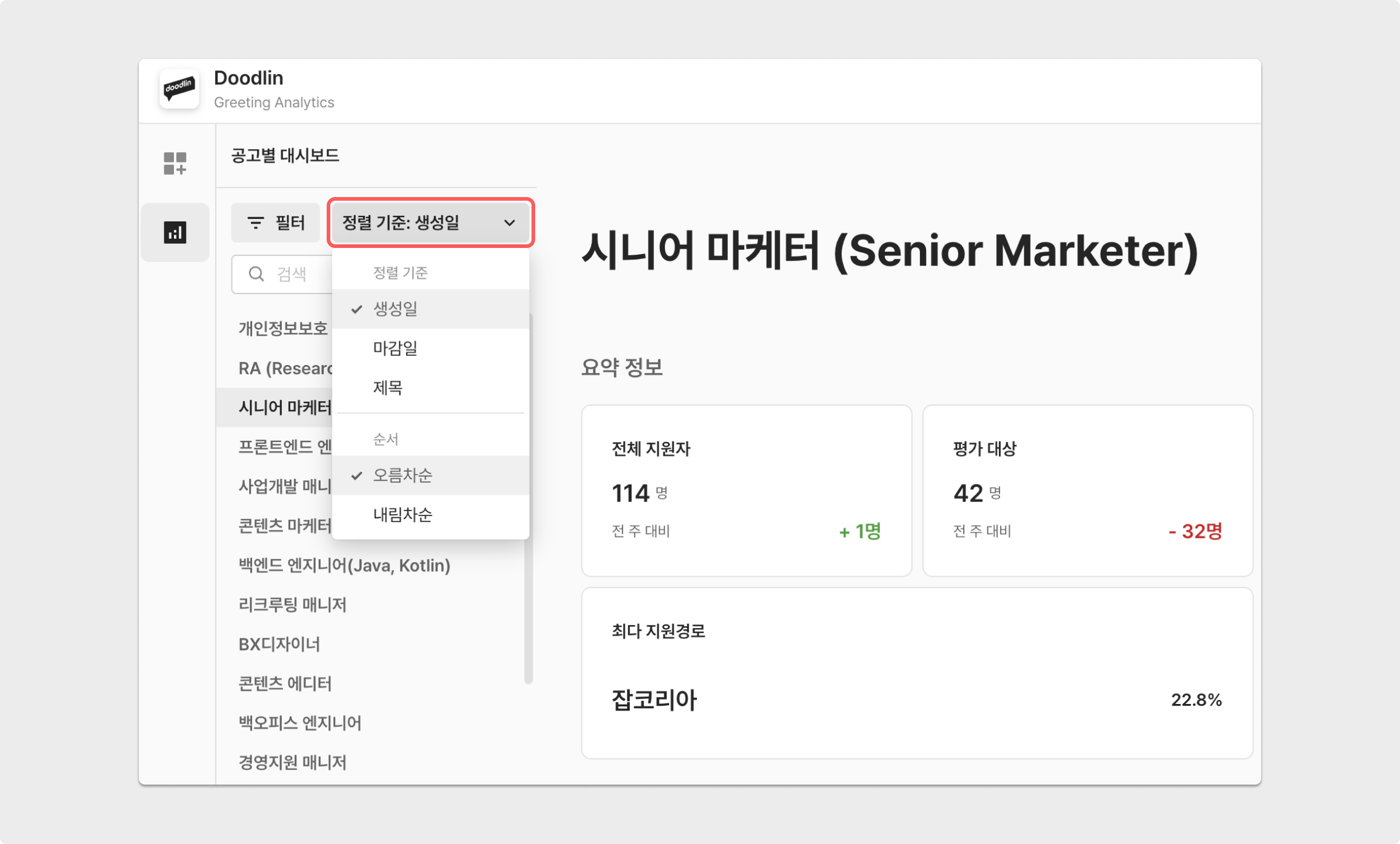The height and width of the screenshot is (844, 1400).
Task: Select 오름차순 ascending order option
Action: pyautogui.click(x=402, y=475)
